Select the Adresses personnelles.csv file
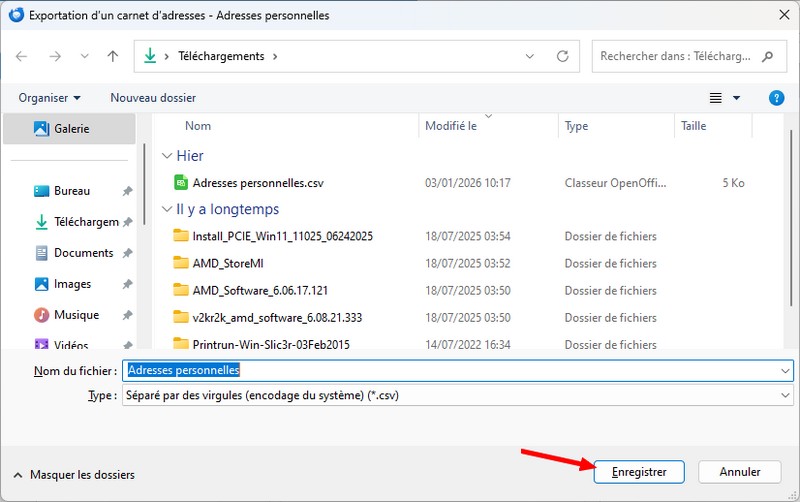800x502 pixels. 258,183
